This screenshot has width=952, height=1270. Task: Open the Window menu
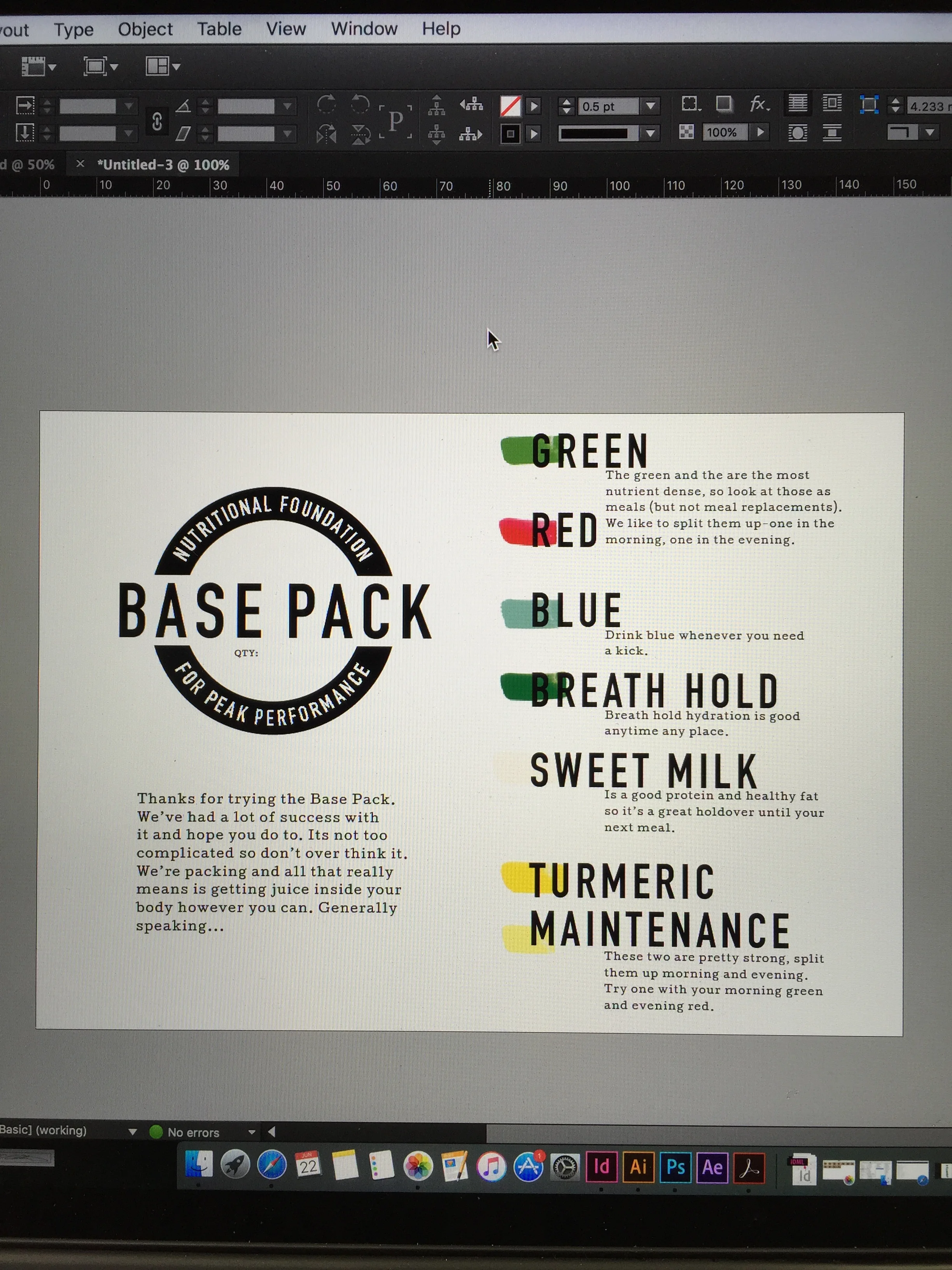click(x=364, y=29)
